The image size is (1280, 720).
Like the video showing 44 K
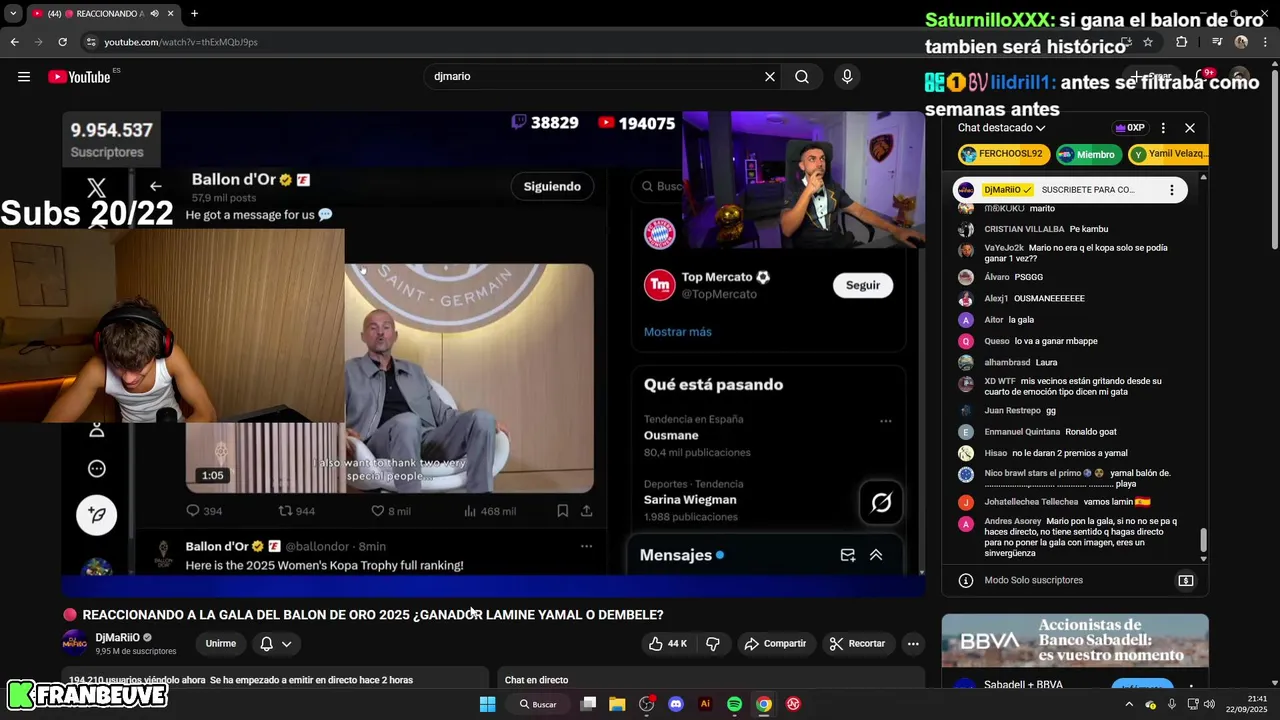pos(668,644)
